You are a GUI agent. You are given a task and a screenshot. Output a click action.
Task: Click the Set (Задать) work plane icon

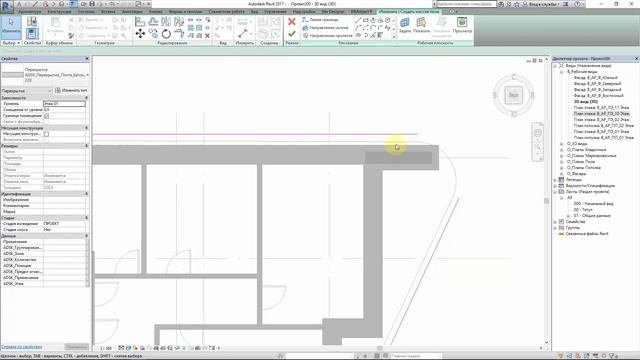405,25
